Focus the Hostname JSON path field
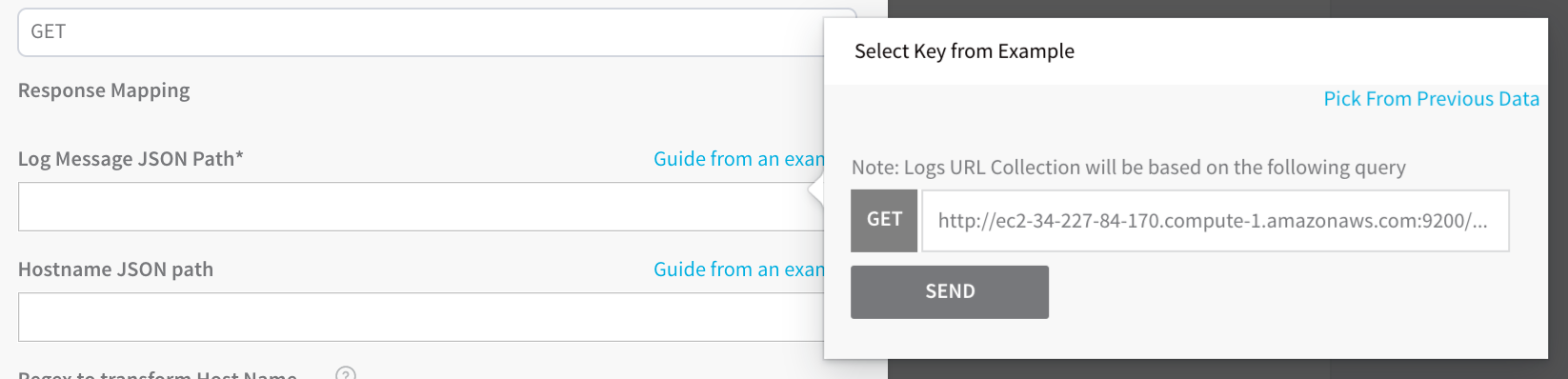 click(421, 317)
